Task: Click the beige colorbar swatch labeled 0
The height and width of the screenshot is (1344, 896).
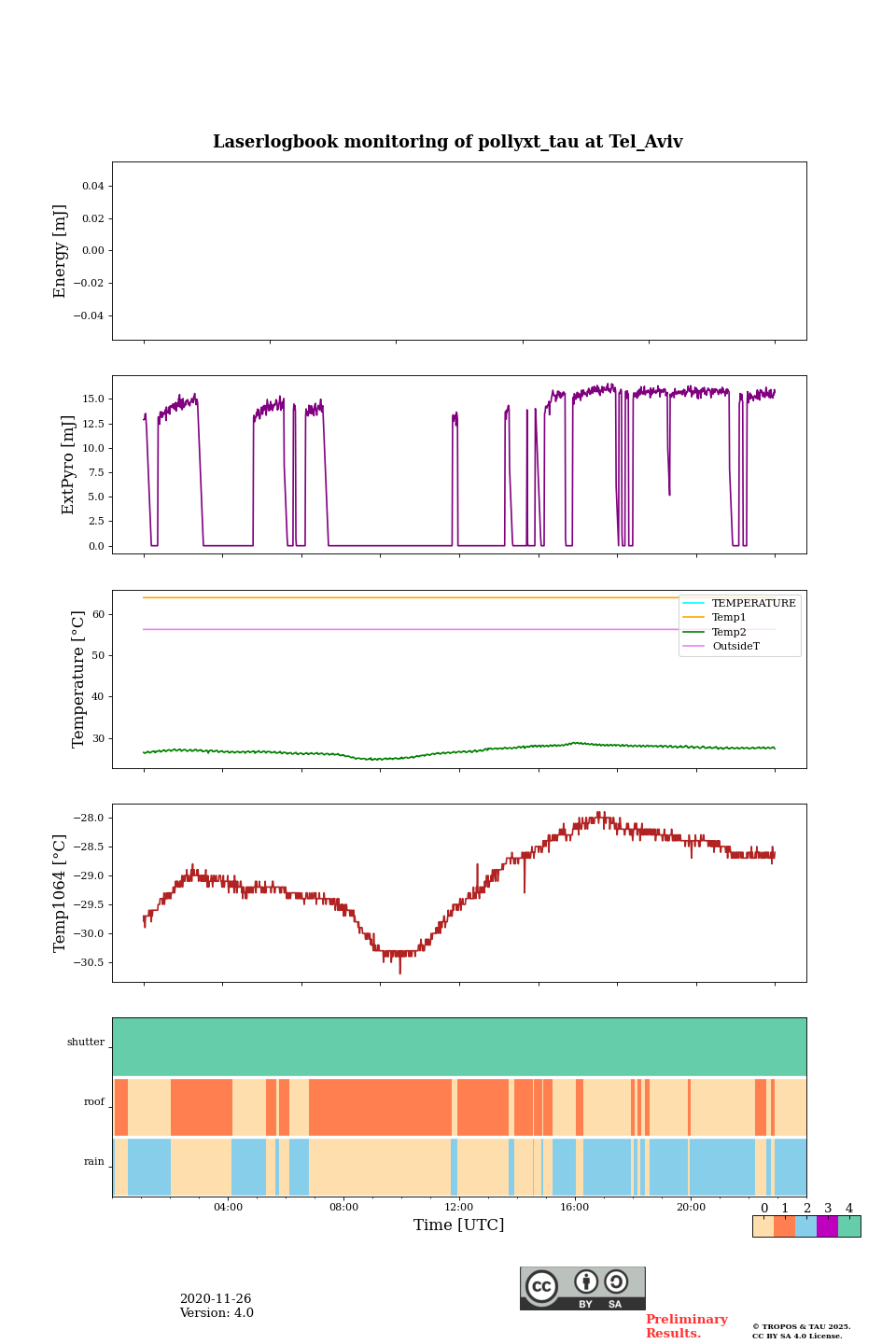Action: 763,1226
